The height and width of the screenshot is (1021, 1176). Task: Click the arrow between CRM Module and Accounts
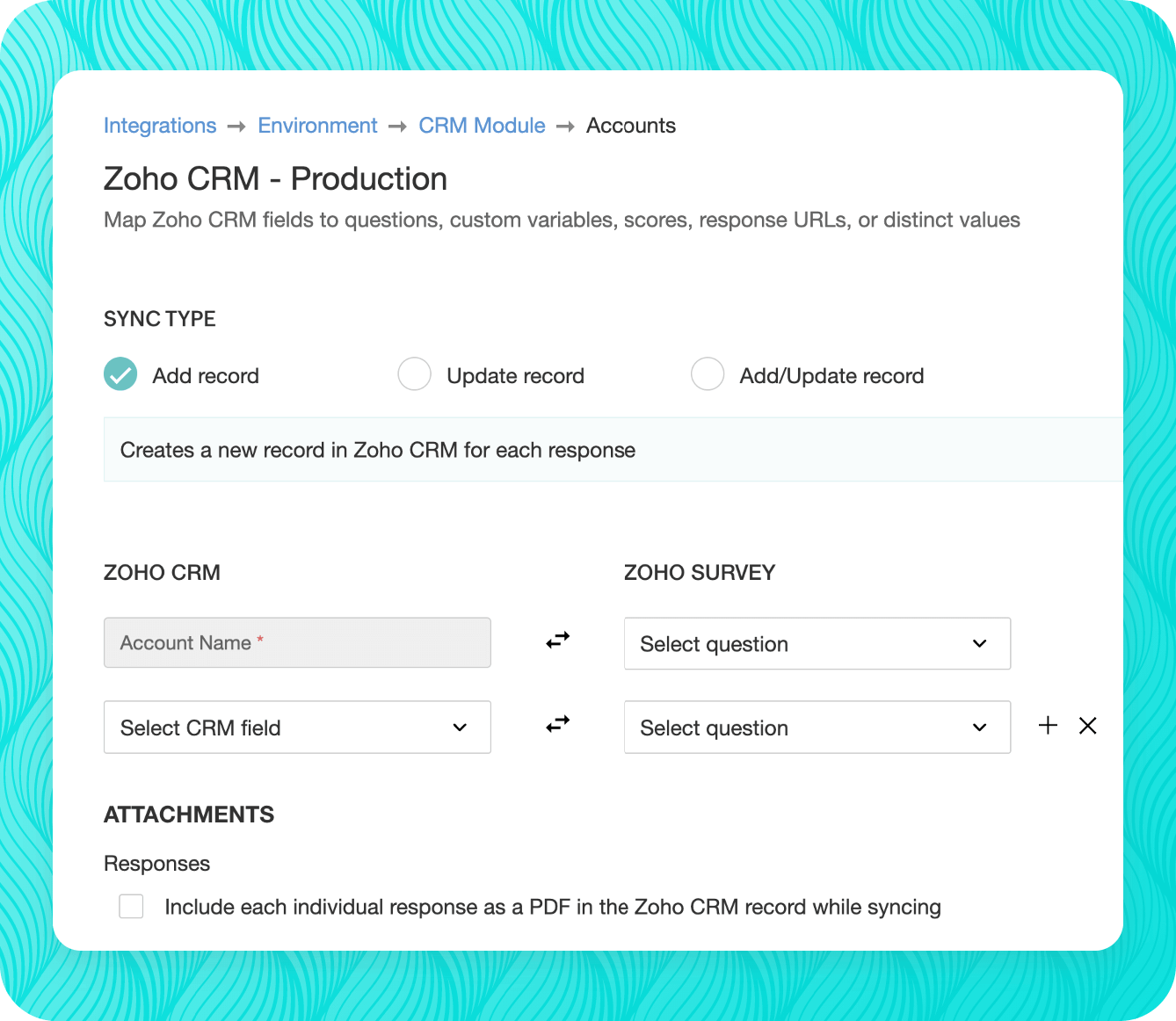tap(565, 127)
